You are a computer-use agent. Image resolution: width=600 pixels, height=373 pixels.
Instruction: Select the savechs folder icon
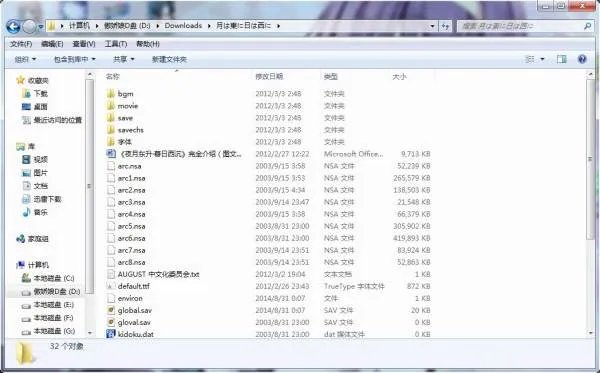pos(111,130)
